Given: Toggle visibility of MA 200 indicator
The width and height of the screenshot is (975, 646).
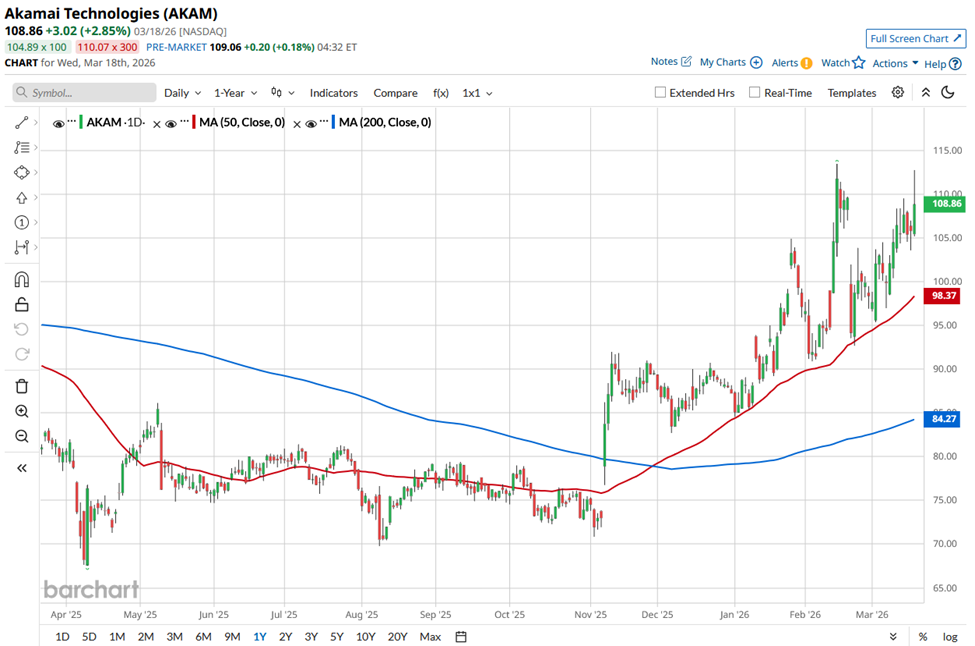Looking at the screenshot, I should coord(311,124).
